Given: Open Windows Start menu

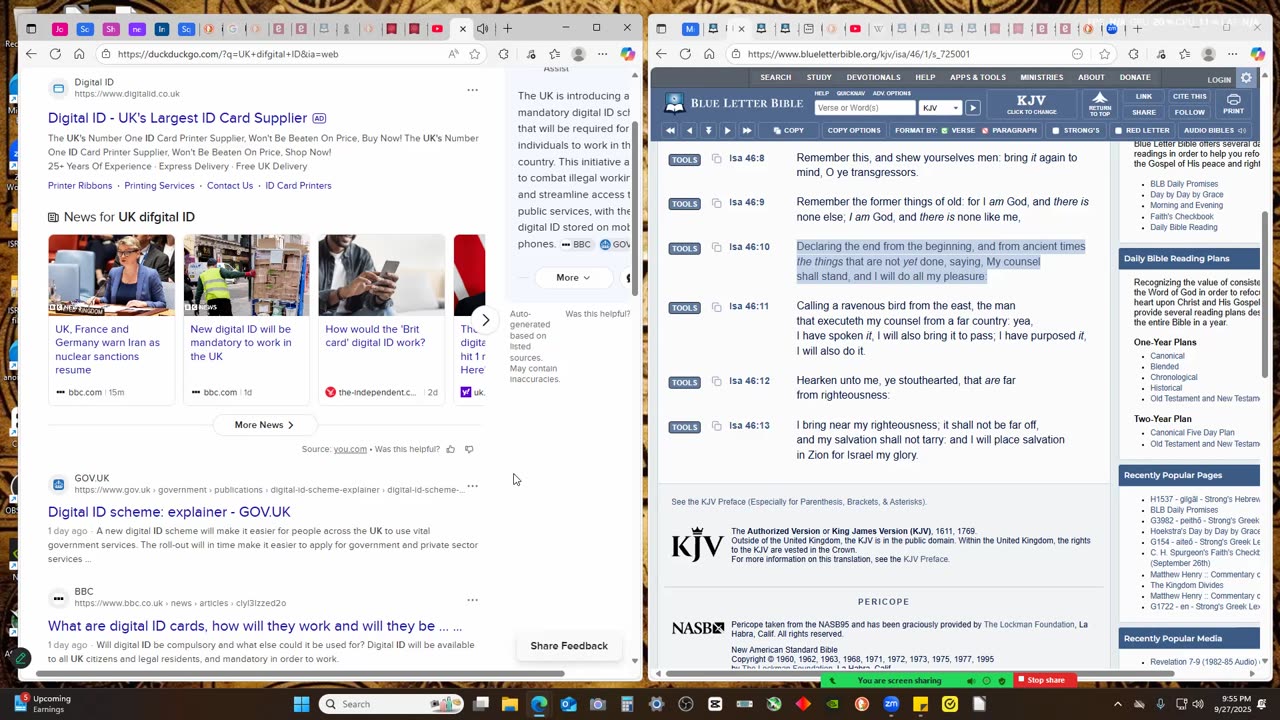Looking at the screenshot, I should click(301, 704).
